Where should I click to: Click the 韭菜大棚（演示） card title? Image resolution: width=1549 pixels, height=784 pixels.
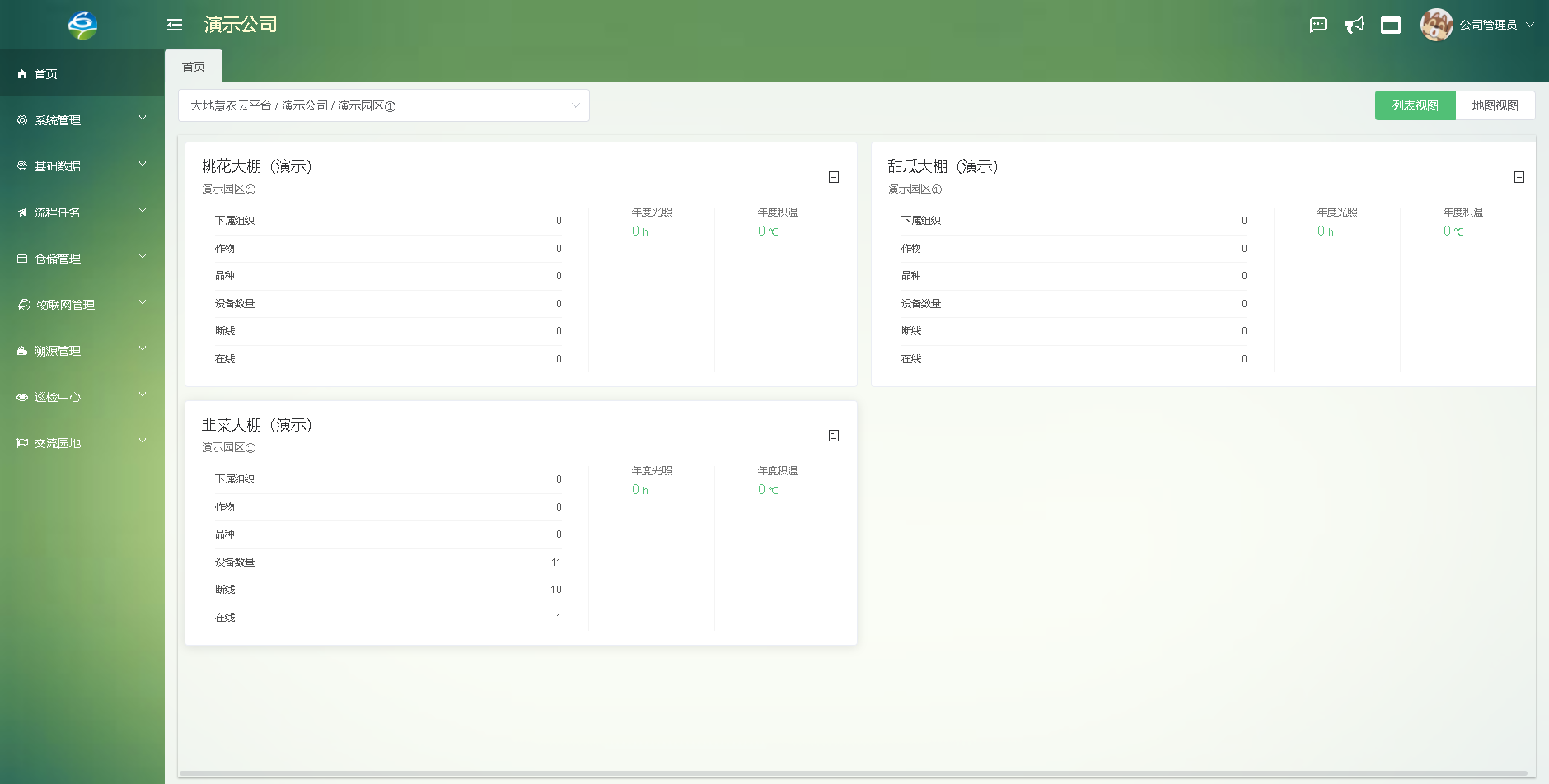tap(257, 425)
